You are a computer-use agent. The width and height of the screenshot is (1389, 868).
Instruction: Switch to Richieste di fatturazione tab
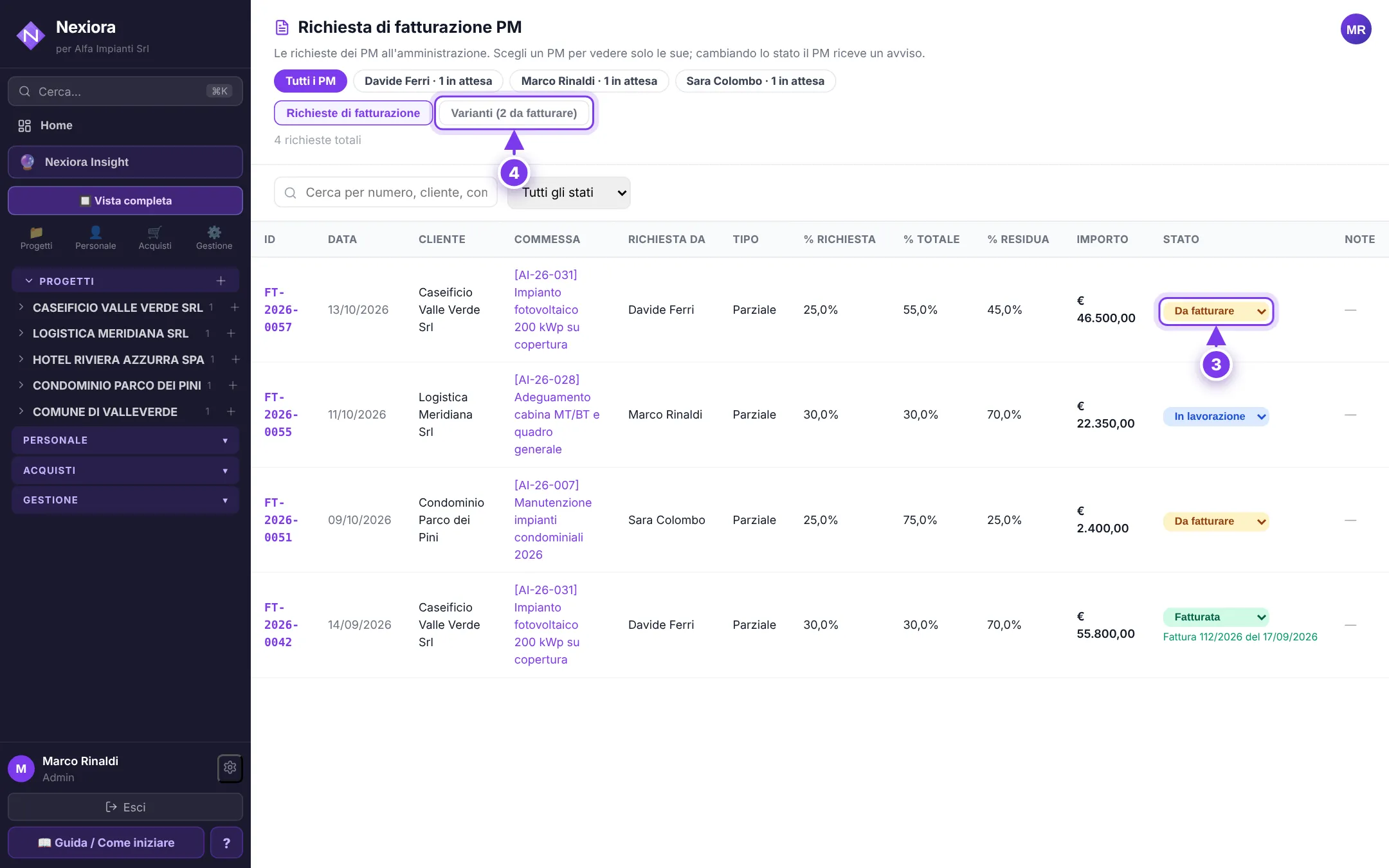pyautogui.click(x=353, y=113)
